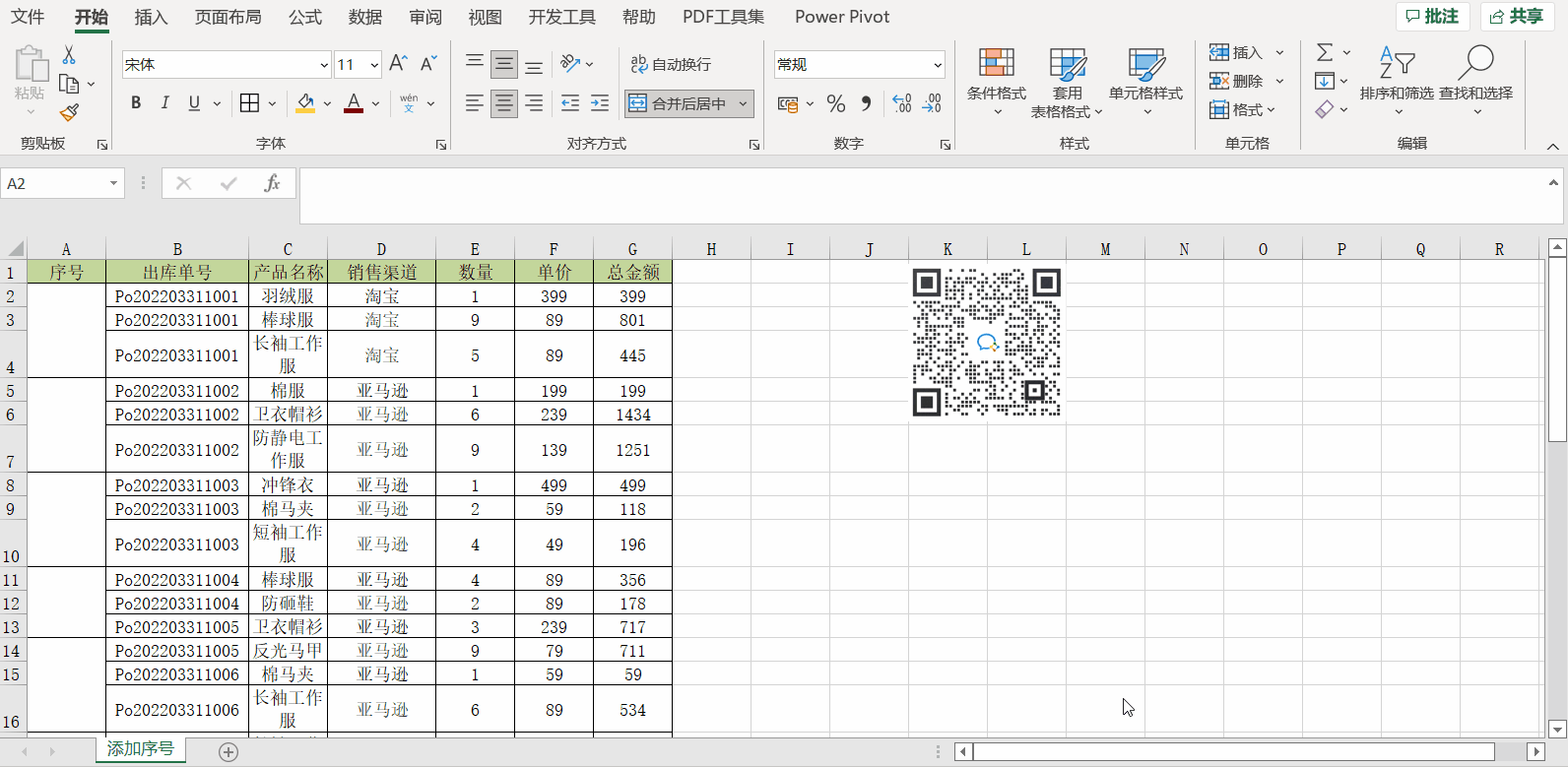The image size is (1568, 767).
Task: Apply comma style number format
Action: pos(866,103)
